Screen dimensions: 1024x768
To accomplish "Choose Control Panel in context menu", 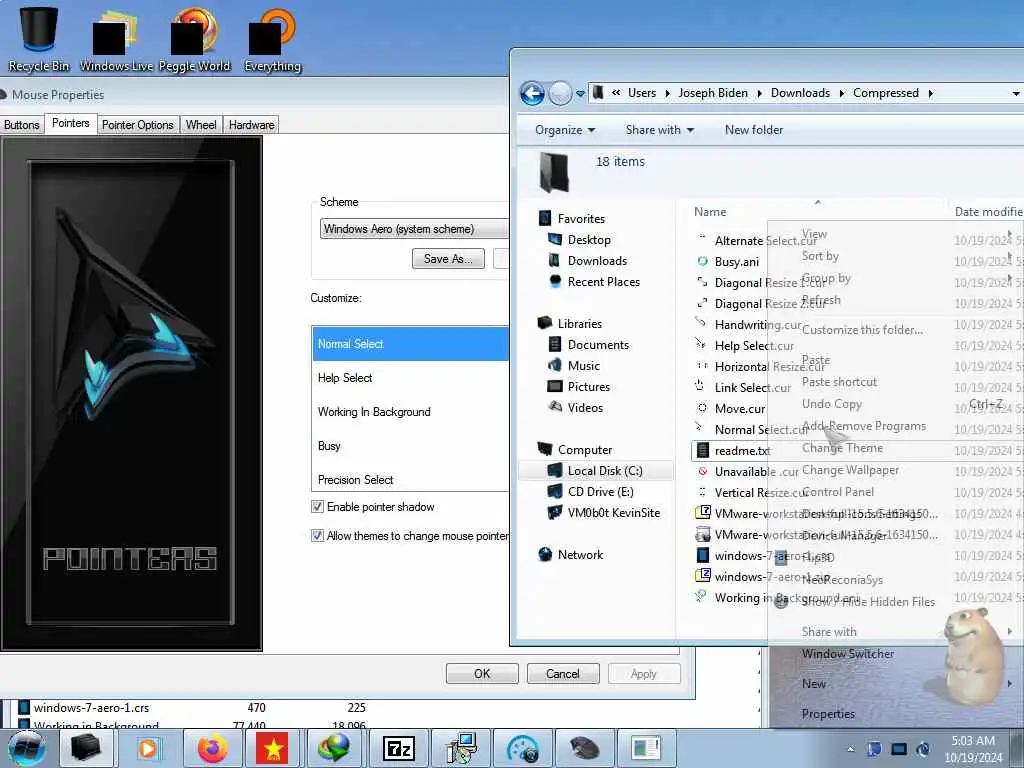I will (x=839, y=492).
